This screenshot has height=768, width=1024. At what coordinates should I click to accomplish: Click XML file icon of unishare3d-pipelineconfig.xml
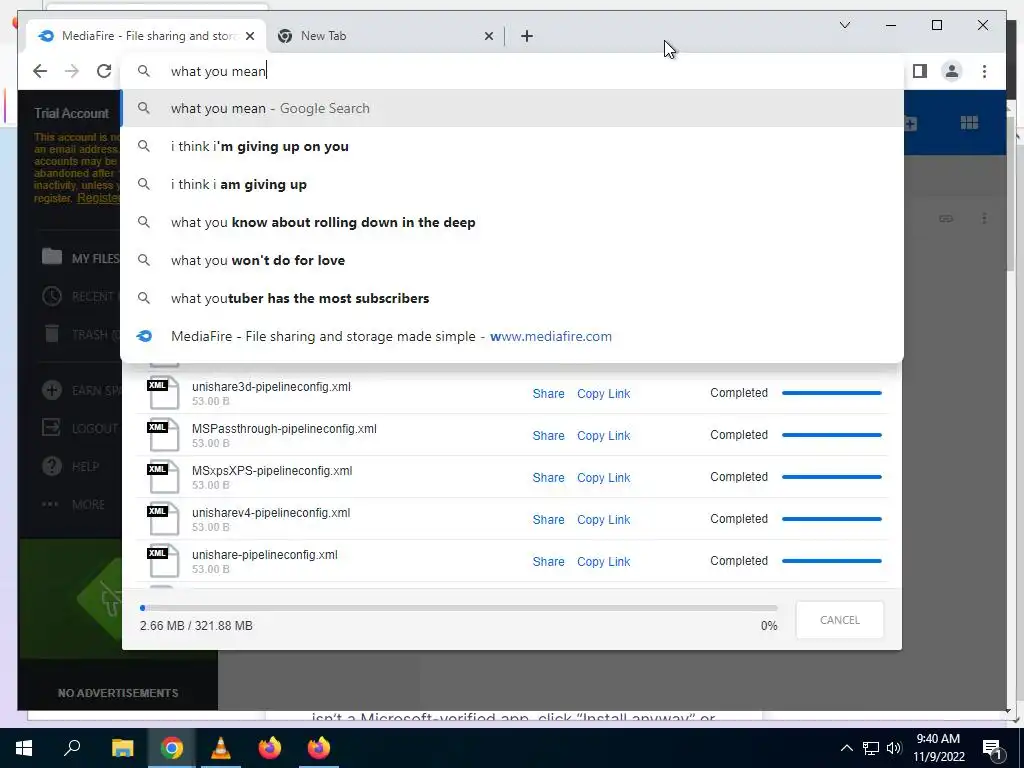(163, 393)
